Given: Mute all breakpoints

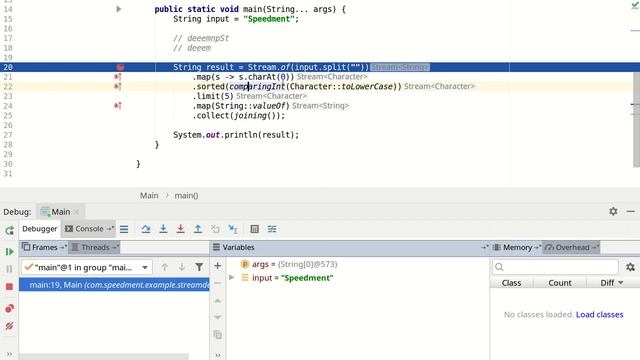Looking at the screenshot, I should pos(9,326).
